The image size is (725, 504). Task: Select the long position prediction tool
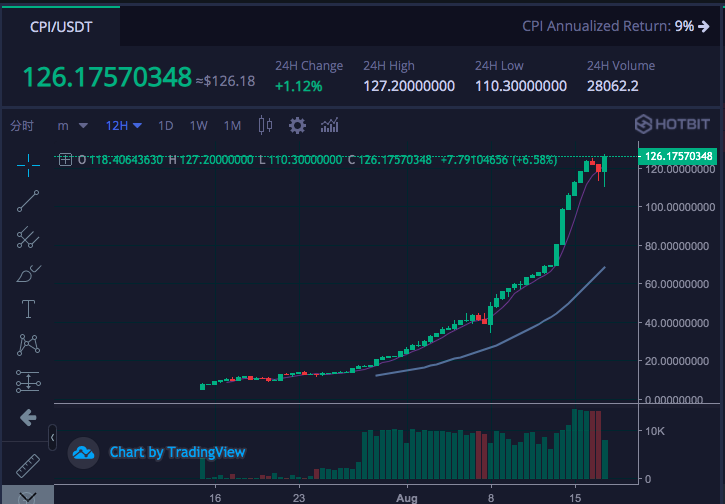click(x=28, y=381)
